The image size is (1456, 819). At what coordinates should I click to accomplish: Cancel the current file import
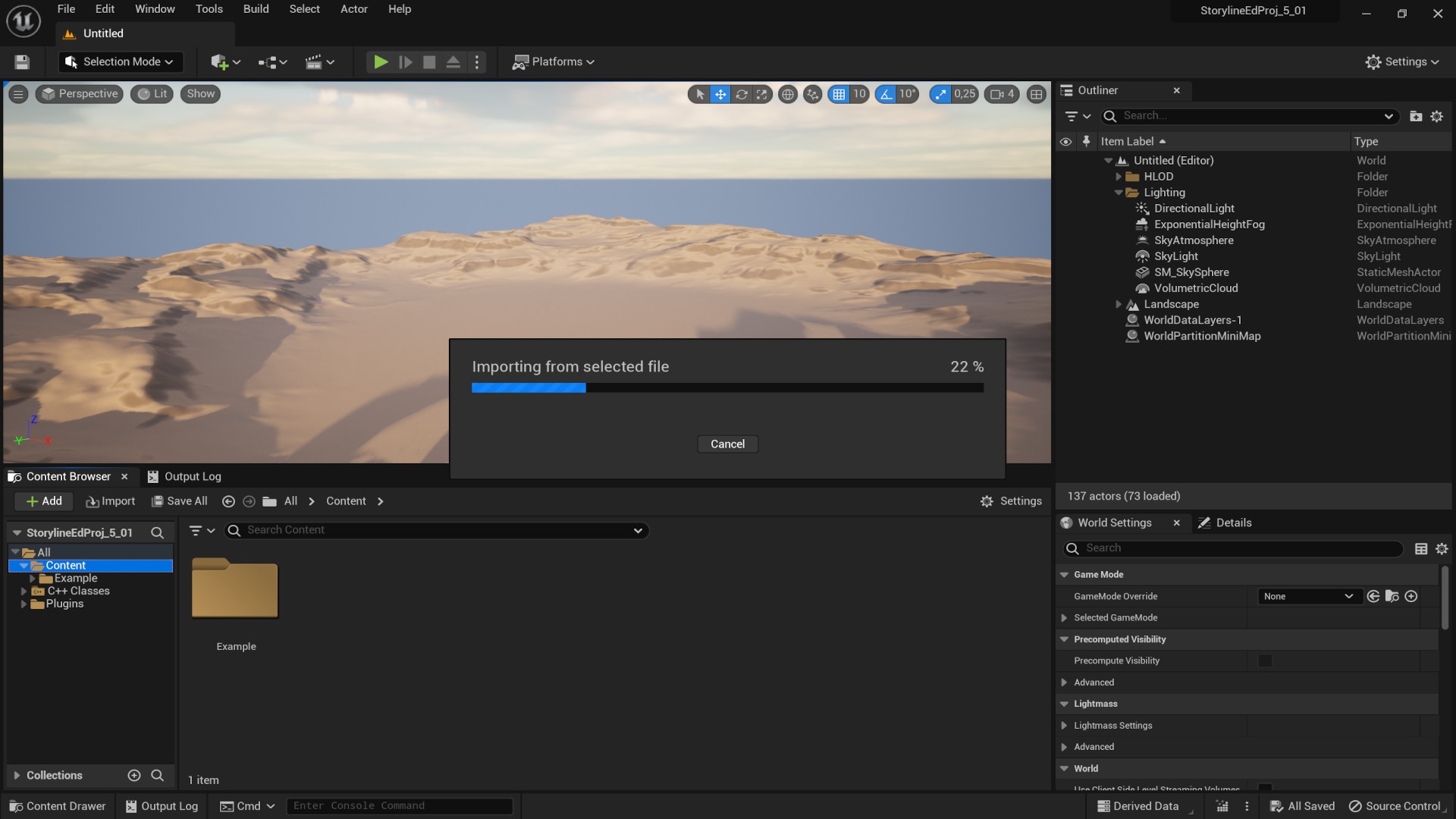coord(727,444)
